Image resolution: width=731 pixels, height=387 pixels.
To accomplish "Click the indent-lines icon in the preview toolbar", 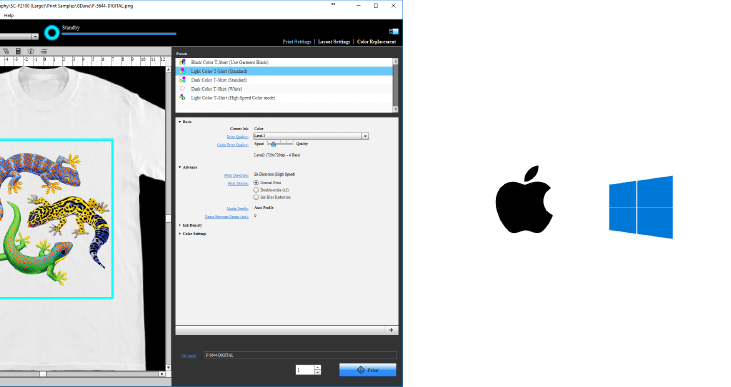I will pyautogui.click(x=44, y=51).
